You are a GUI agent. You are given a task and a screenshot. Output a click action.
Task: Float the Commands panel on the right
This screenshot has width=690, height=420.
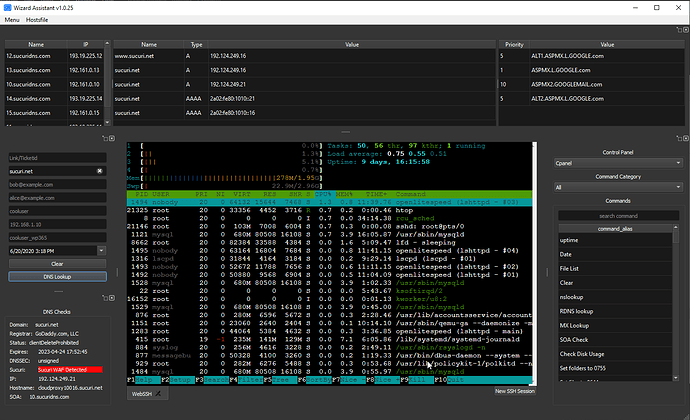click(x=679, y=138)
